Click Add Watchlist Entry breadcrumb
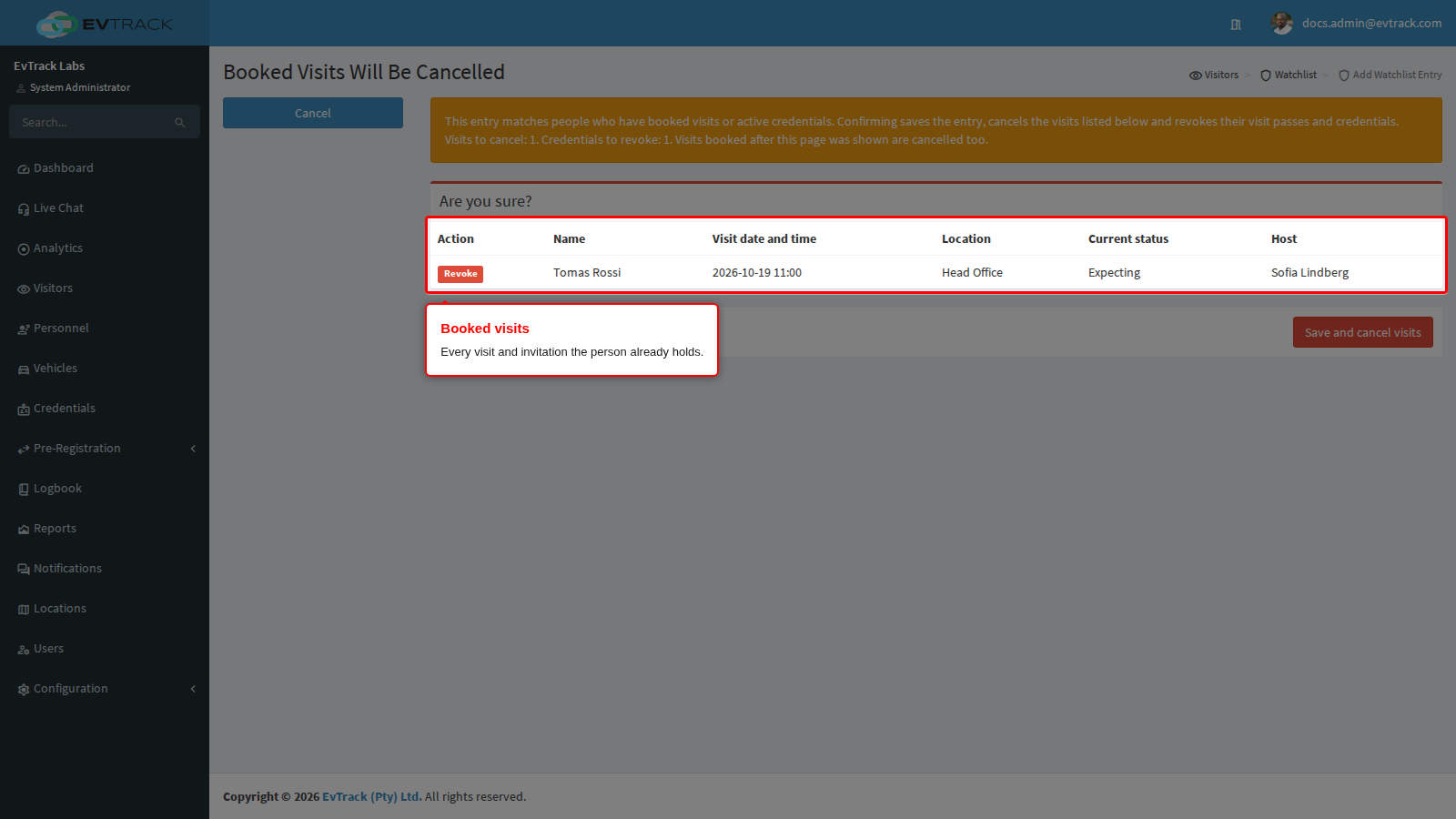 point(1390,75)
